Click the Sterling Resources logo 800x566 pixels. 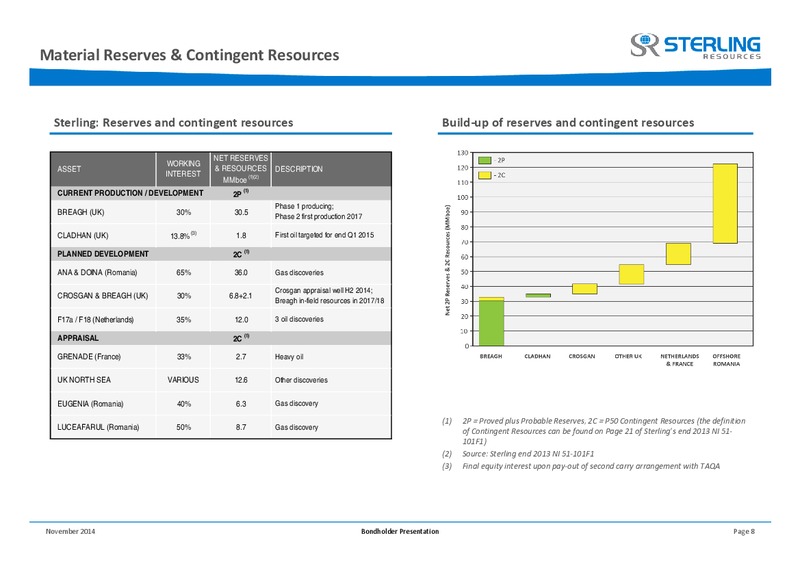(695, 46)
